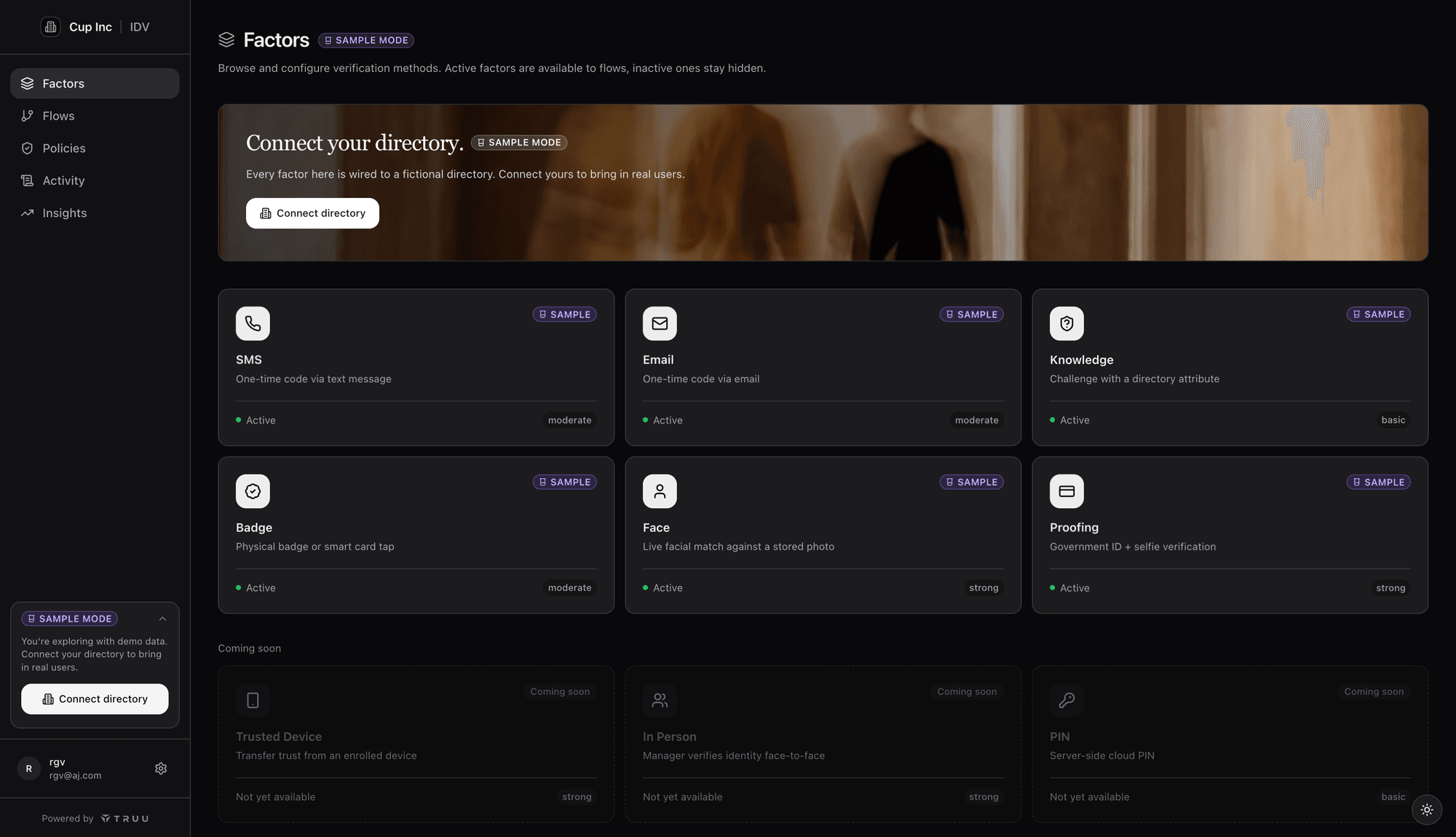Click Not yet available on PIN card
1456x837 pixels.
[1090, 797]
